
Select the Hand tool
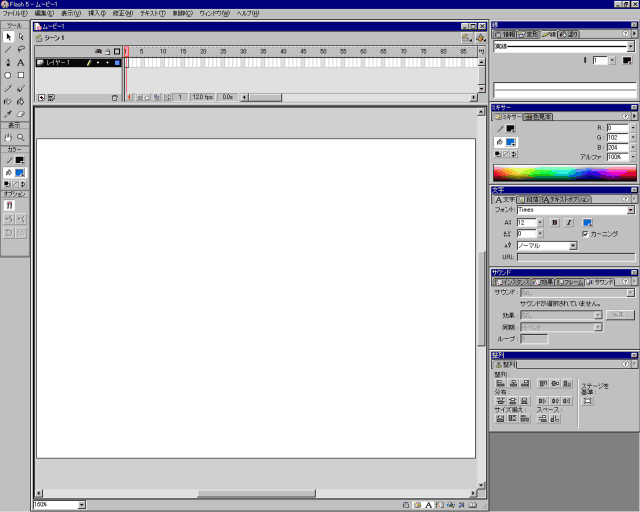(x=8, y=137)
